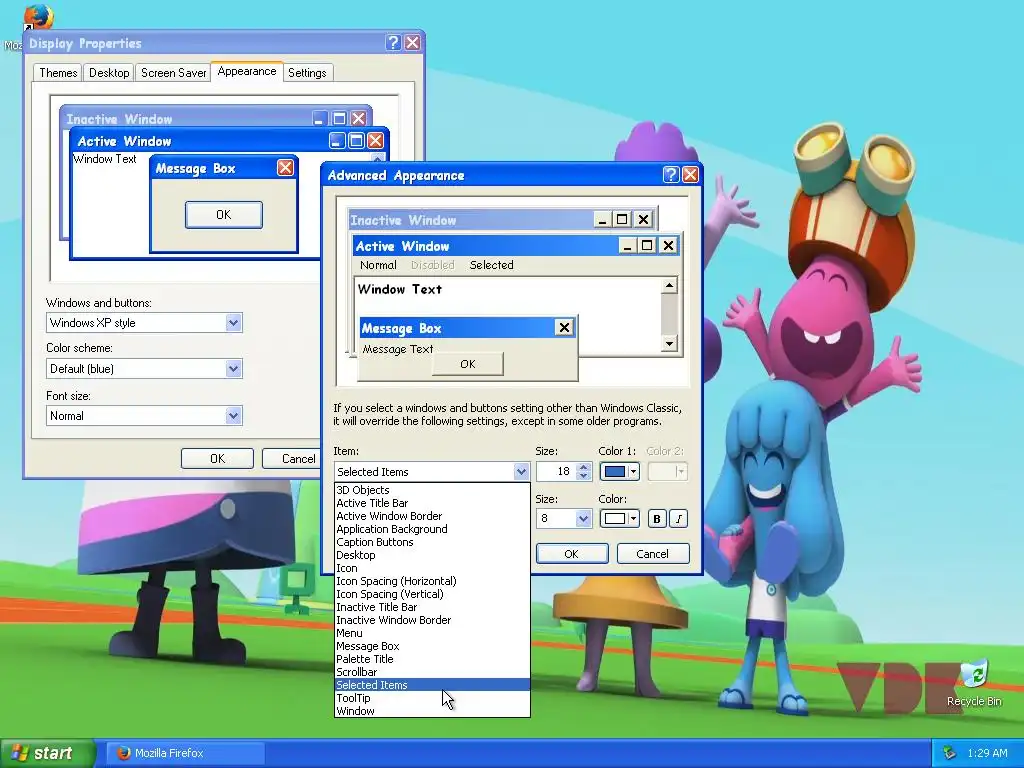Open the Color 1 swatch picker

coord(619,472)
